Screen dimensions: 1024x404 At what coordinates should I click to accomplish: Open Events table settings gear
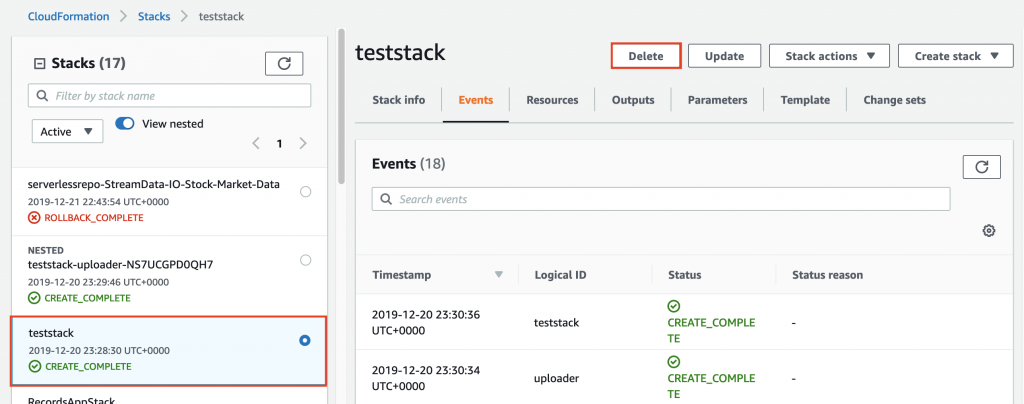tap(989, 230)
